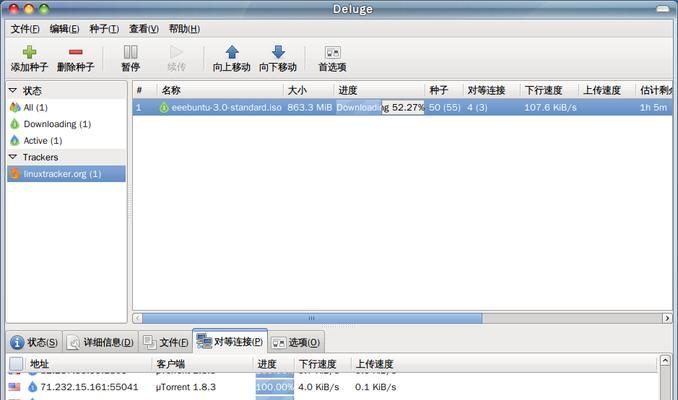Click the green status icon beside eeebuntu-3.0-standard.iso
The image size is (678, 400).
point(164,107)
